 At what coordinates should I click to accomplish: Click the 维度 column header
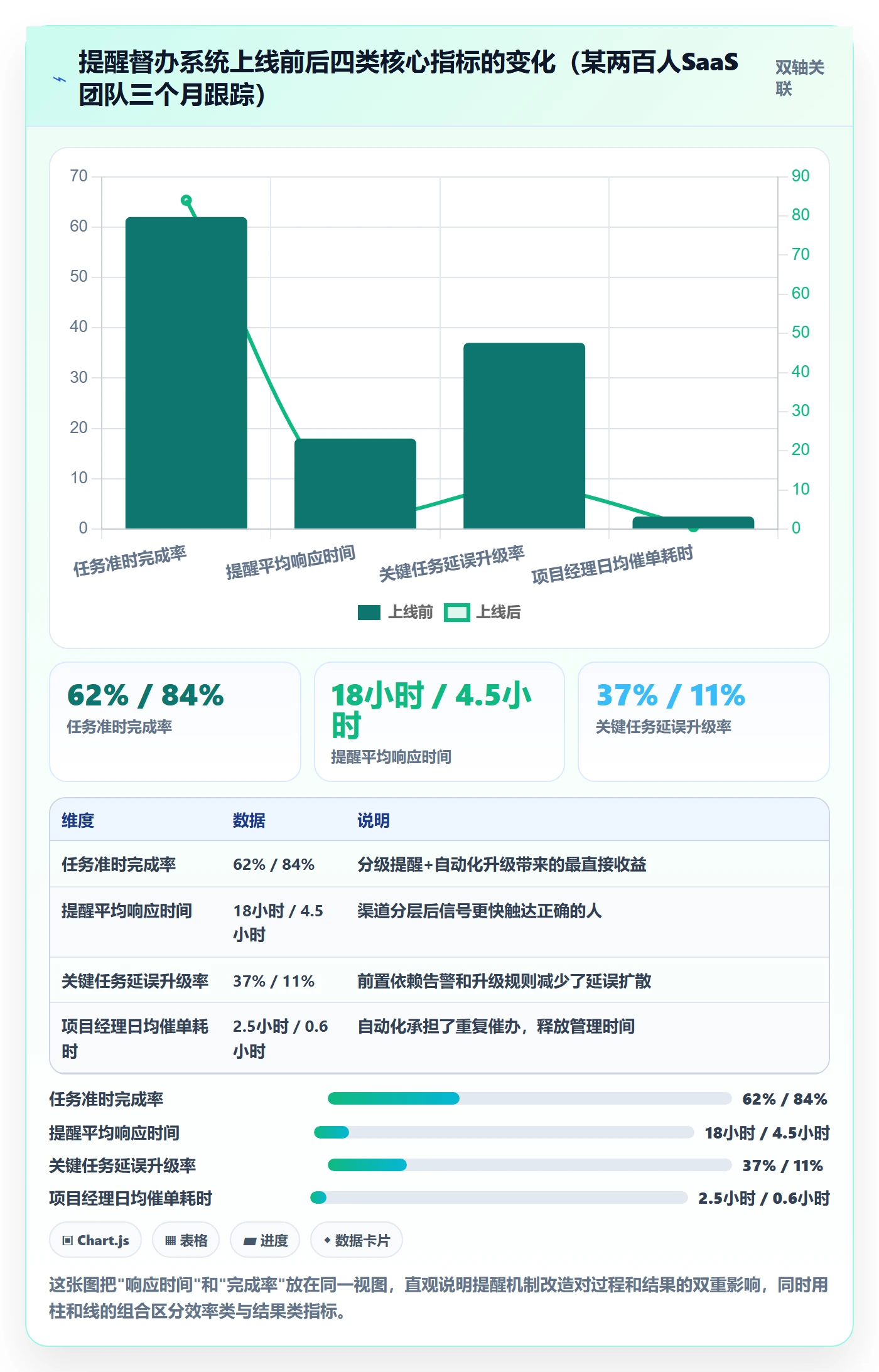(78, 820)
